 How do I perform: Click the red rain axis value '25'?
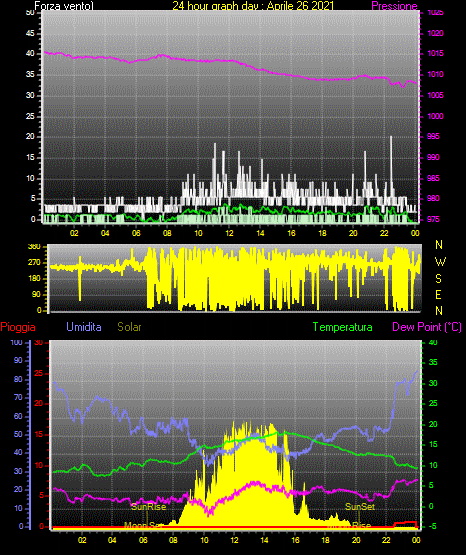39,373
